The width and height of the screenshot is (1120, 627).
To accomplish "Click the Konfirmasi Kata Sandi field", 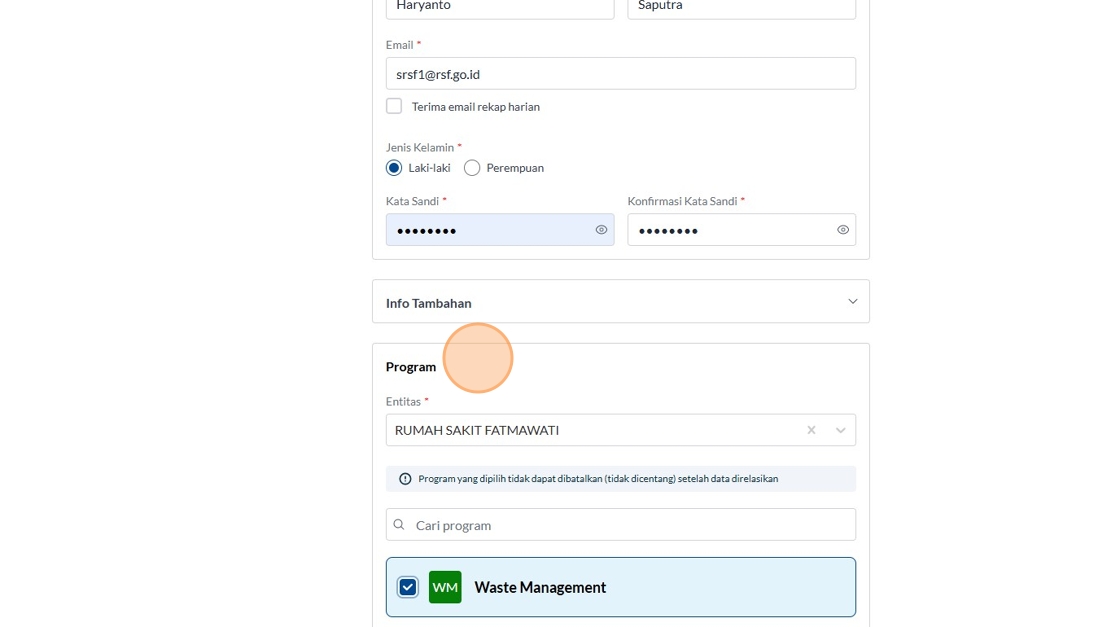I will (x=730, y=230).
